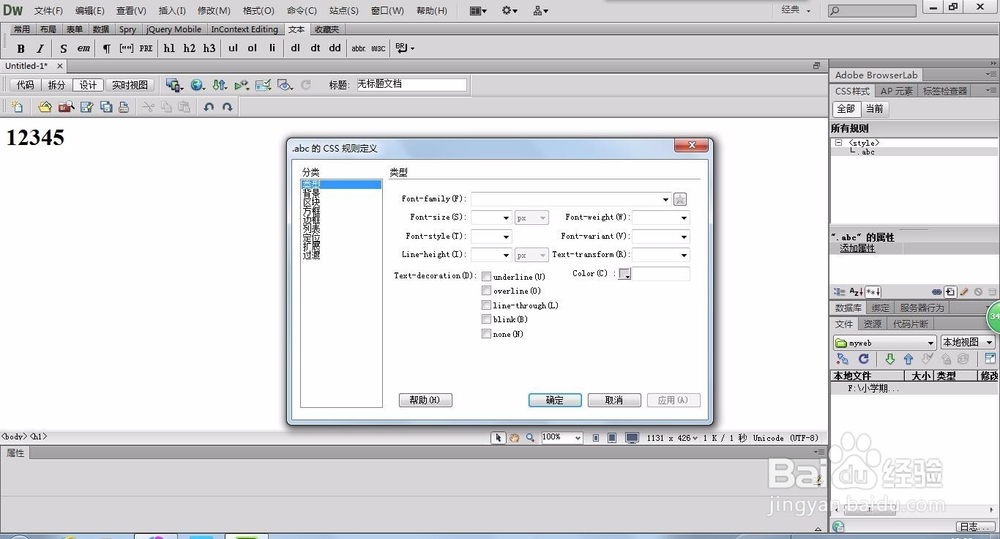The image size is (1000, 539).
Task: Click the Color value text field
Action: pyautogui.click(x=661, y=274)
